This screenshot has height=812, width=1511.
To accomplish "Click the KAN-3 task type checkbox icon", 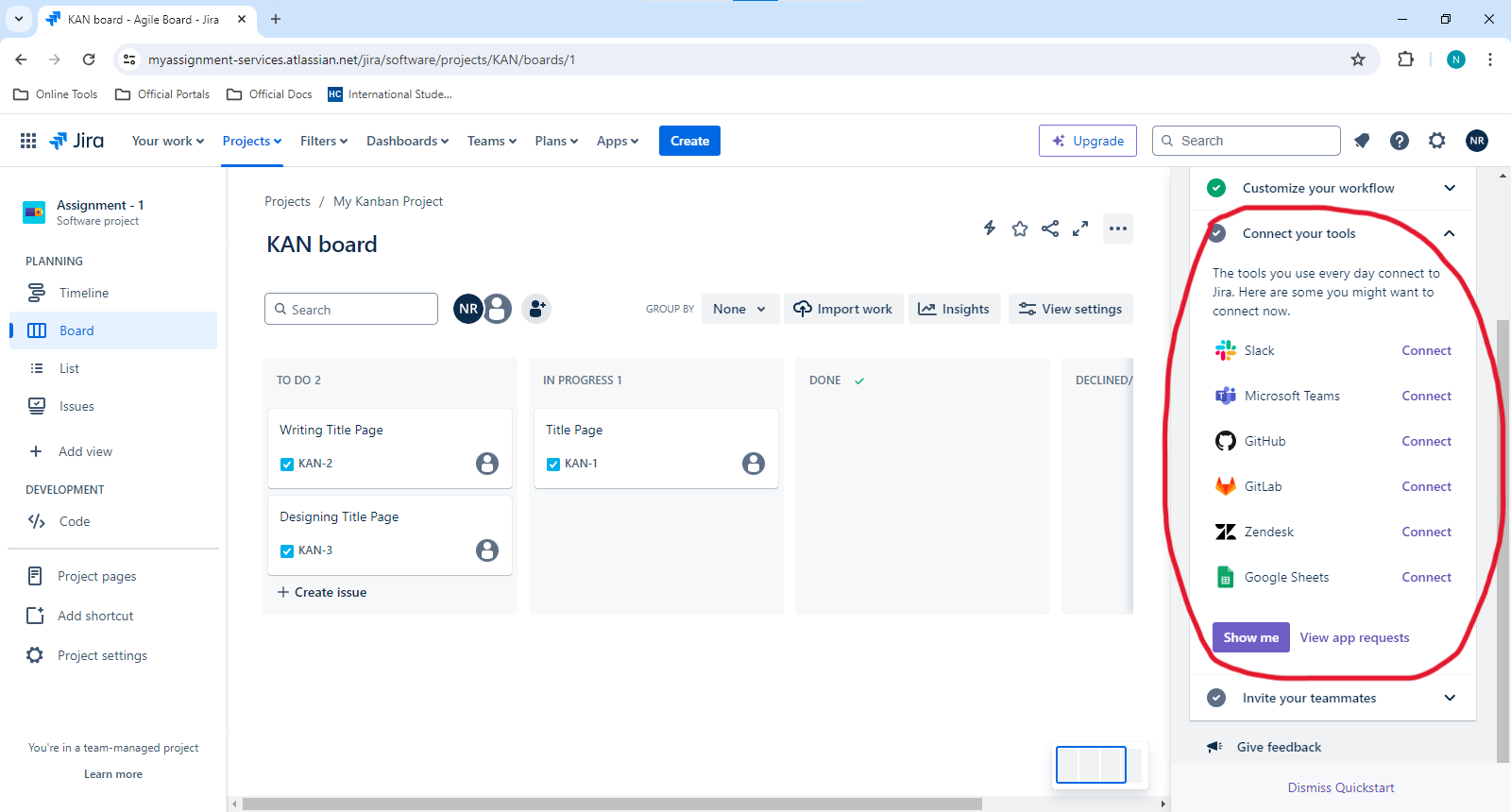I will tap(287, 550).
